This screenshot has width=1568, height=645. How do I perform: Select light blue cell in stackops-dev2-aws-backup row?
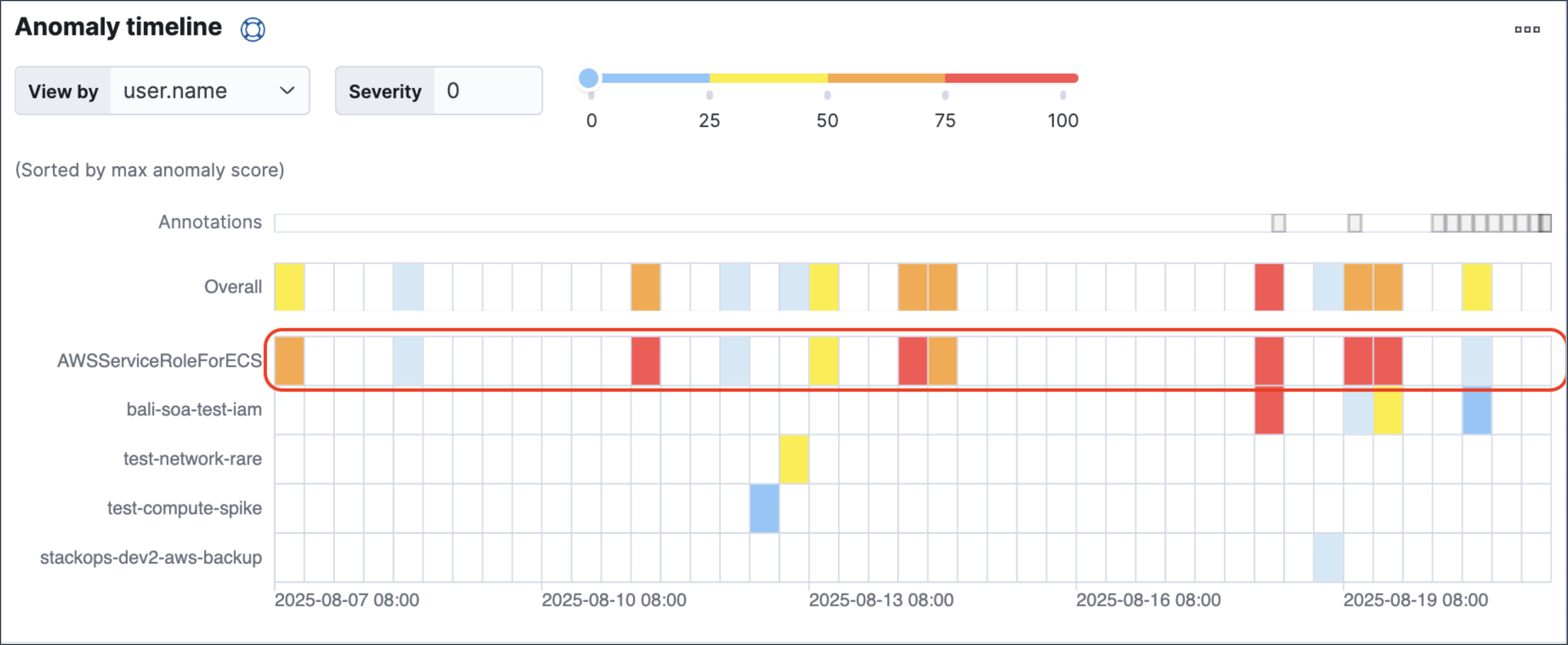click(1328, 557)
